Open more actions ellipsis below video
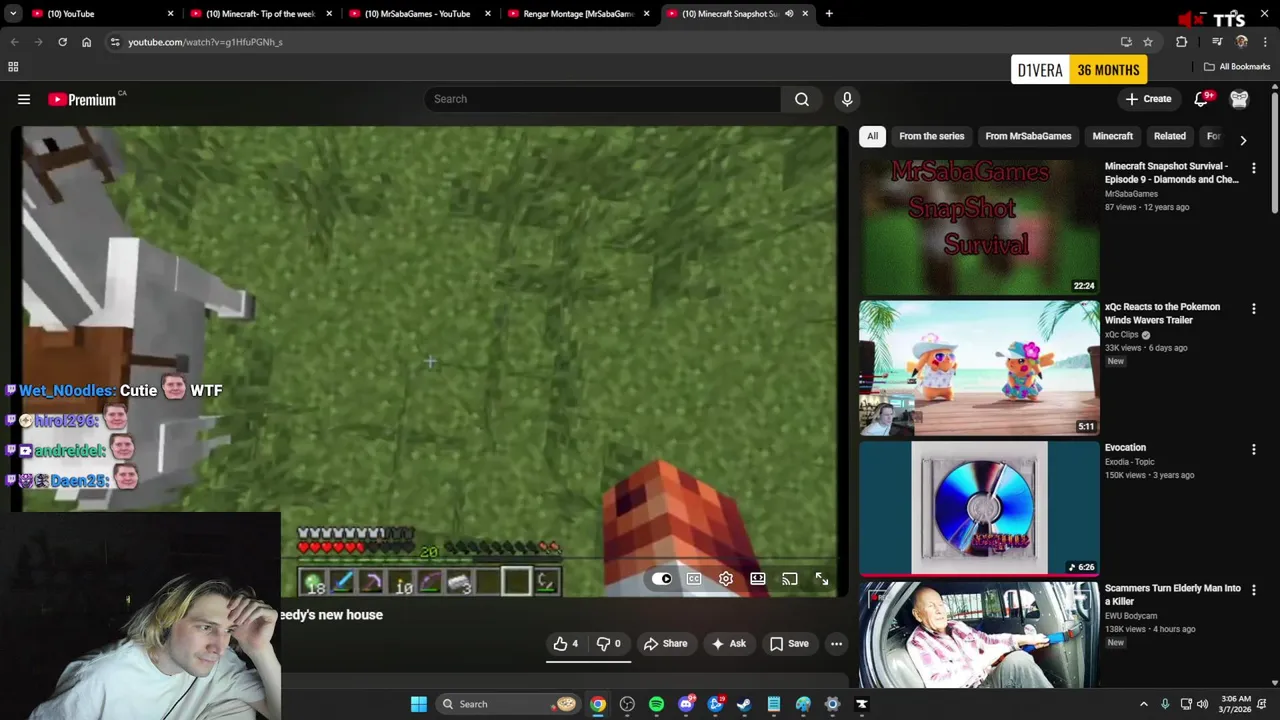 point(837,644)
